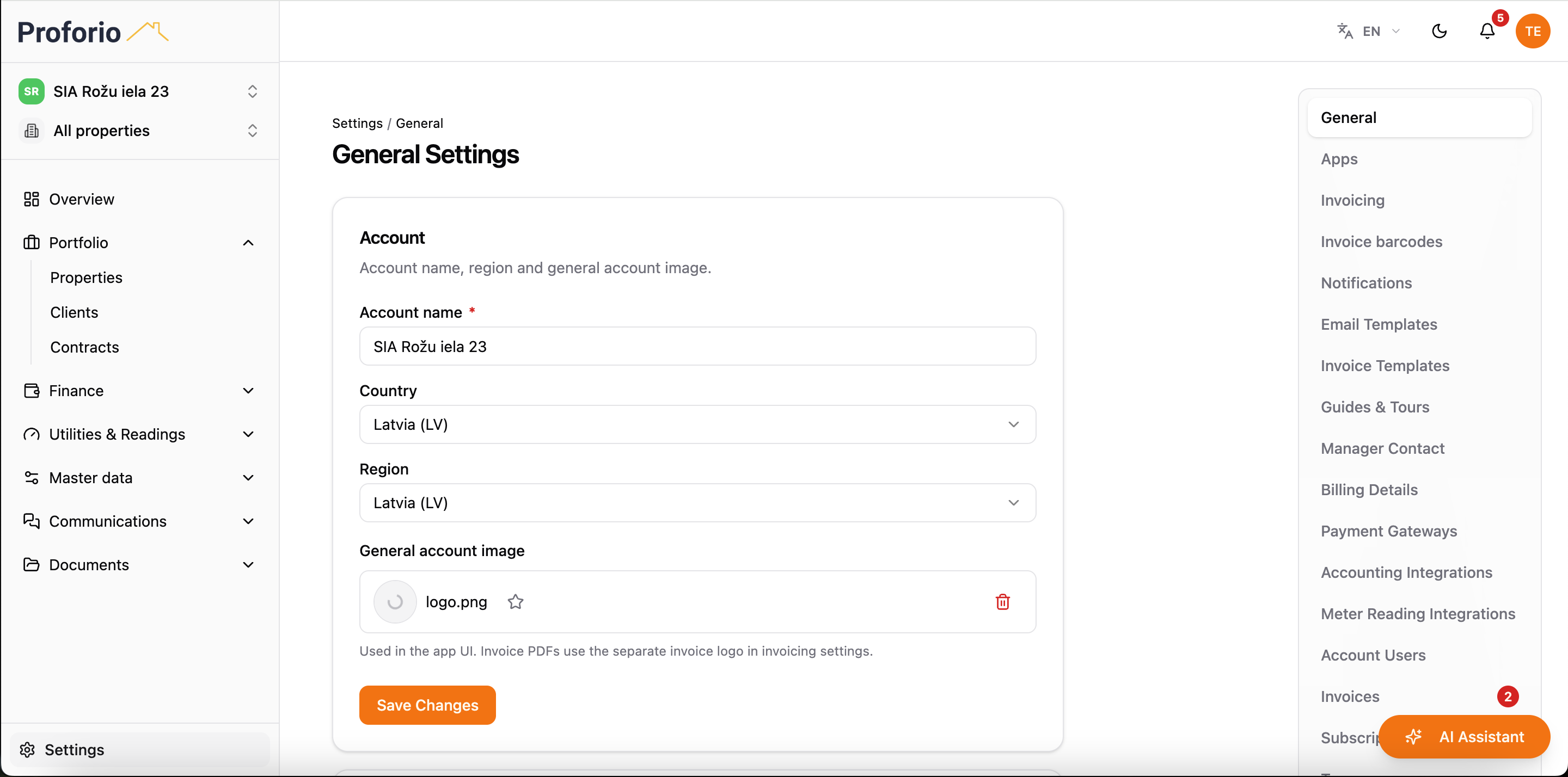Click the logo.png file name
The width and height of the screenshot is (1568, 777).
[456, 602]
